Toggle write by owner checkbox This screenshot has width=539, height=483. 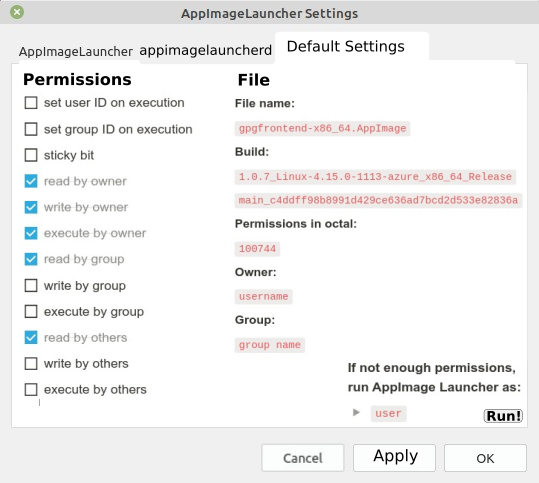(x=31, y=207)
